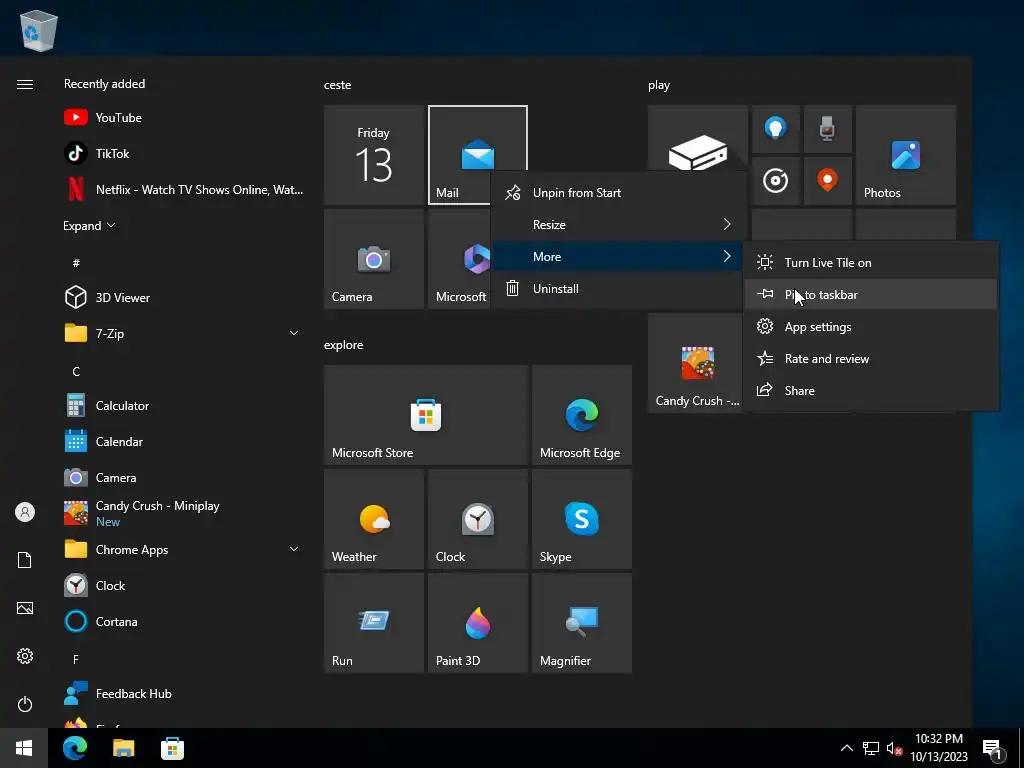Open the Run tile

374,623
